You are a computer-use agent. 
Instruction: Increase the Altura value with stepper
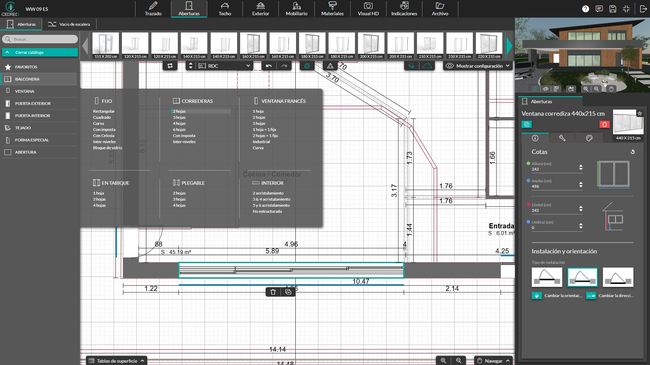(580, 165)
